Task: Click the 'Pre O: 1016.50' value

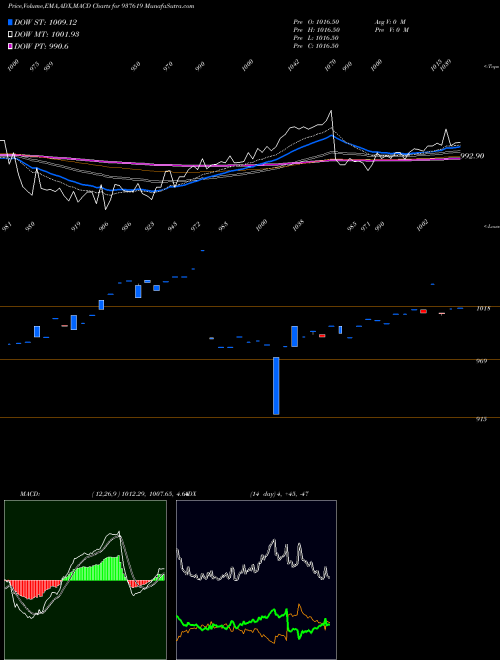Action: point(316,21)
